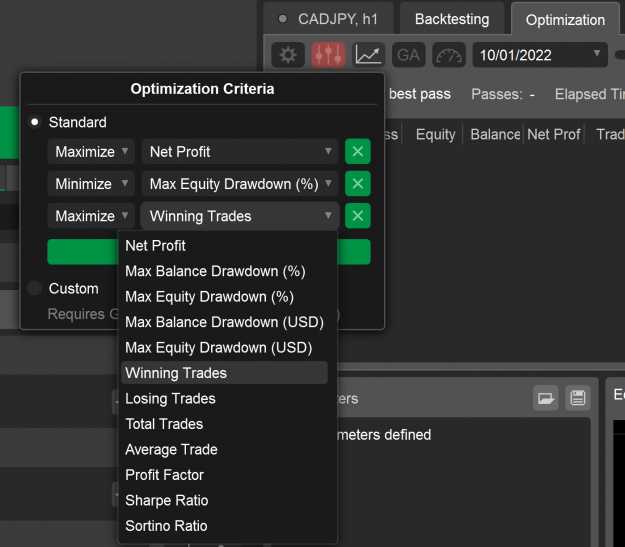Remove the Net Profit criterion with X
The width and height of the screenshot is (625, 547).
pyautogui.click(x=358, y=152)
